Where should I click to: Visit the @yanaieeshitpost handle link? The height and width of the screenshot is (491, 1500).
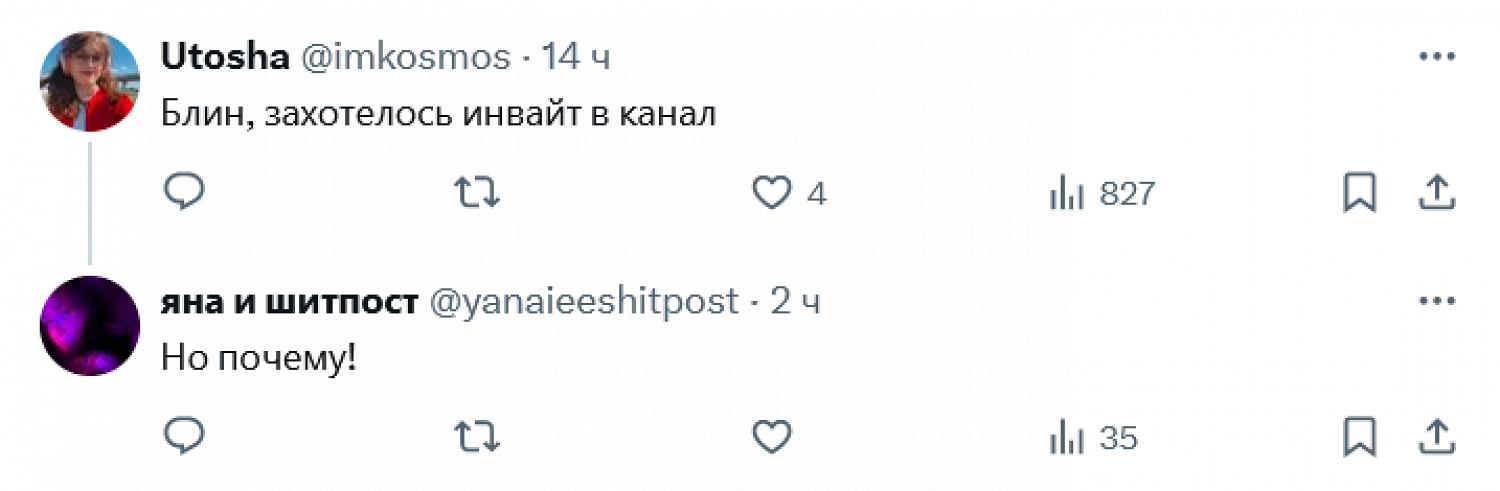click(x=584, y=302)
